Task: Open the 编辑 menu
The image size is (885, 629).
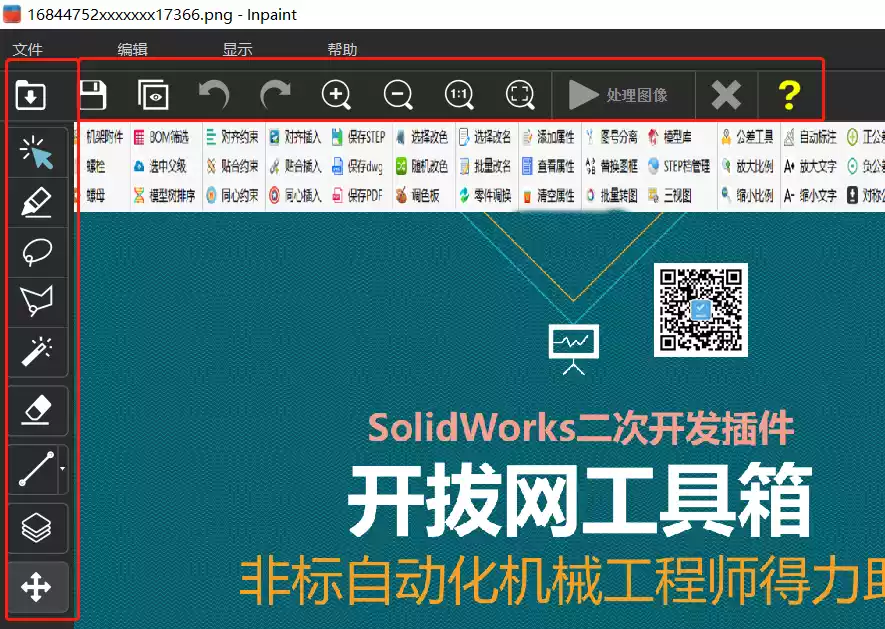Action: [x=133, y=50]
